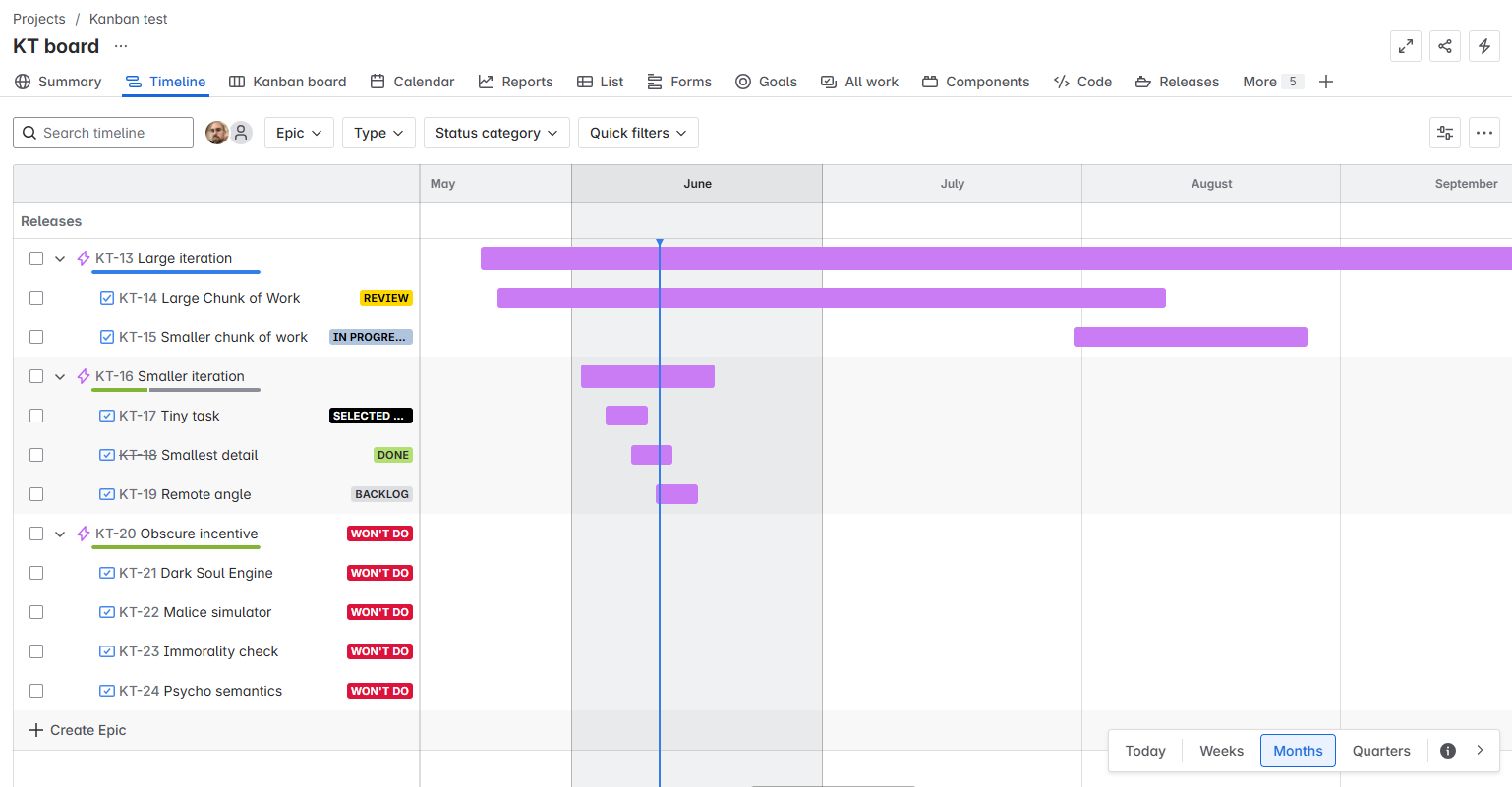
Task: Collapse the KT-16 Smaller iteration epic
Action: click(x=59, y=375)
